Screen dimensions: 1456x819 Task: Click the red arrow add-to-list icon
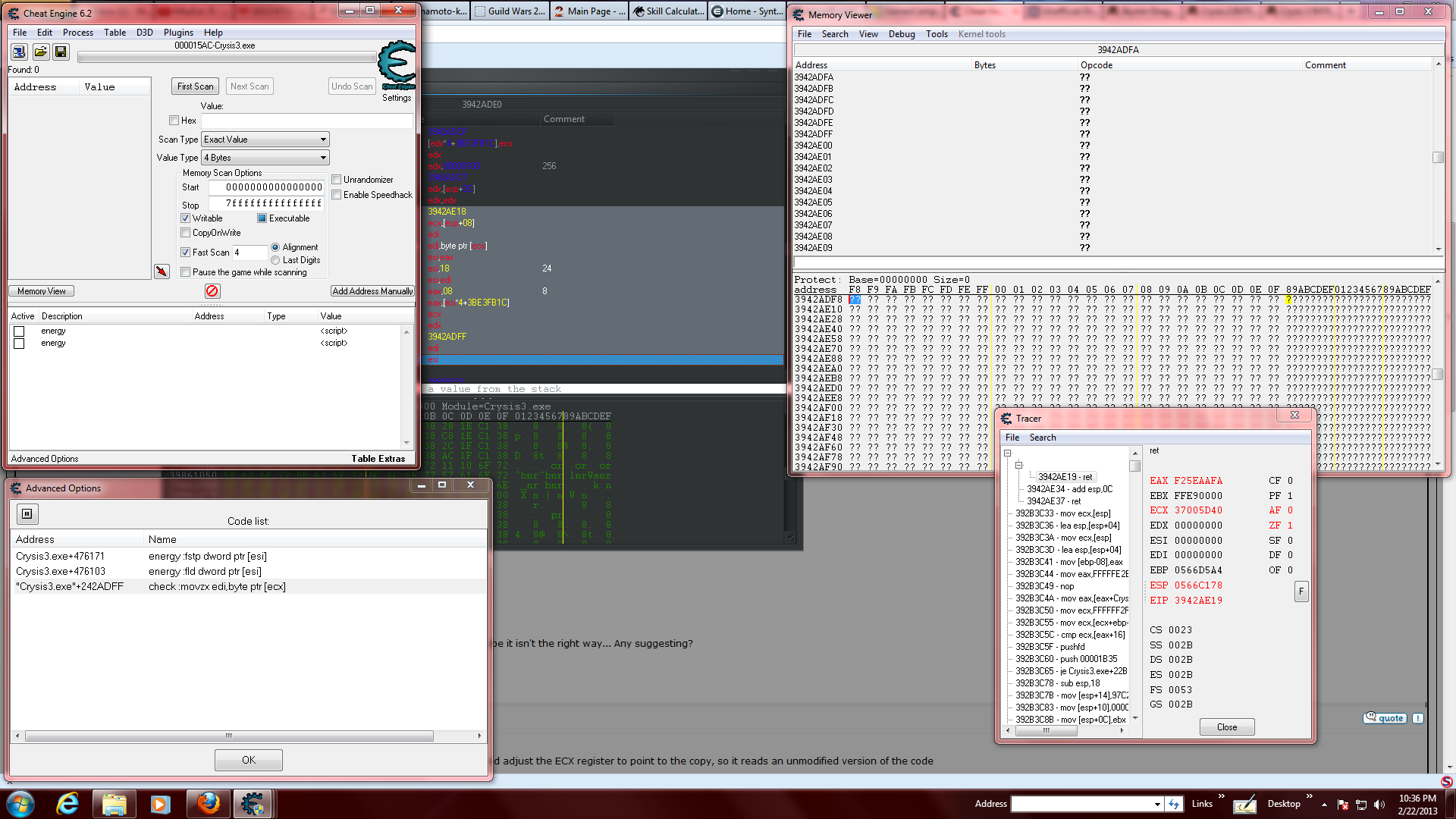point(162,271)
